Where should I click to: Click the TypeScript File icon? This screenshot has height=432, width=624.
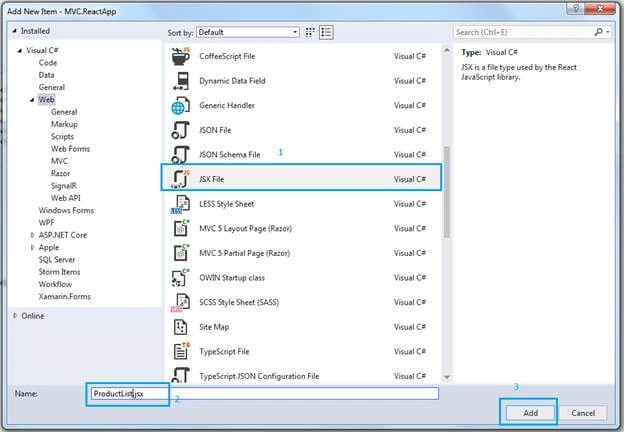click(181, 351)
